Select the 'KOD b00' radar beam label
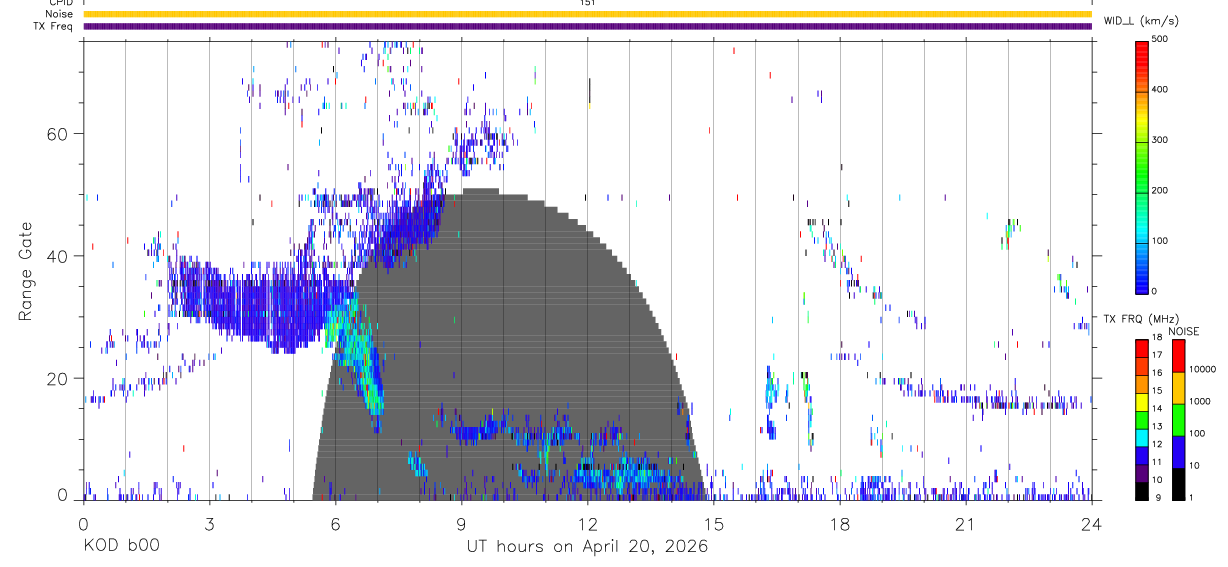 click(120, 546)
